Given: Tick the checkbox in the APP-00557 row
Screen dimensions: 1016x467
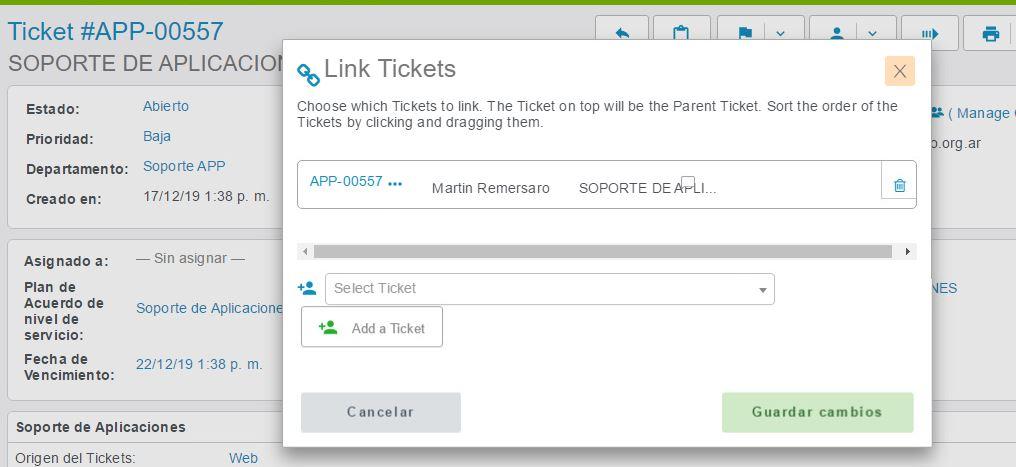Looking at the screenshot, I should coord(688,183).
